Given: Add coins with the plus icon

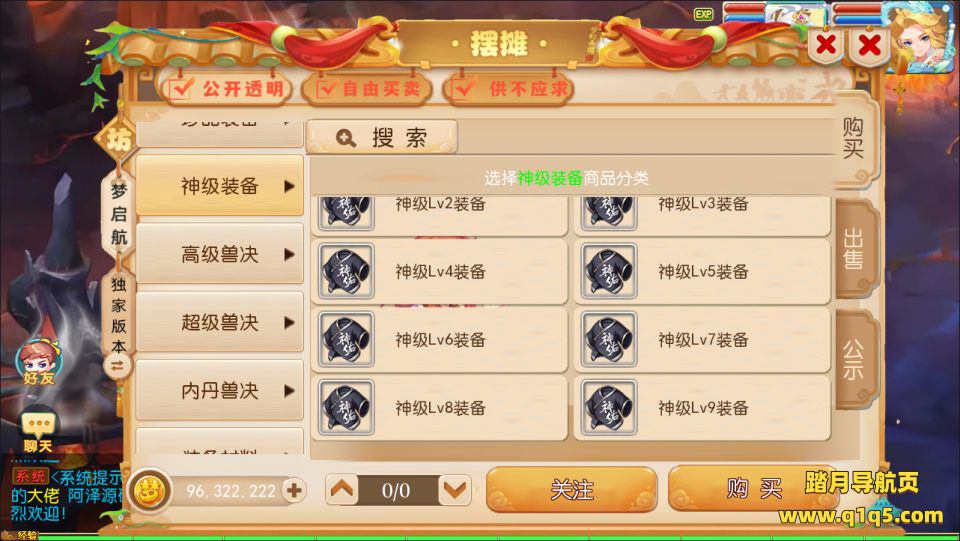Looking at the screenshot, I should (x=294, y=490).
